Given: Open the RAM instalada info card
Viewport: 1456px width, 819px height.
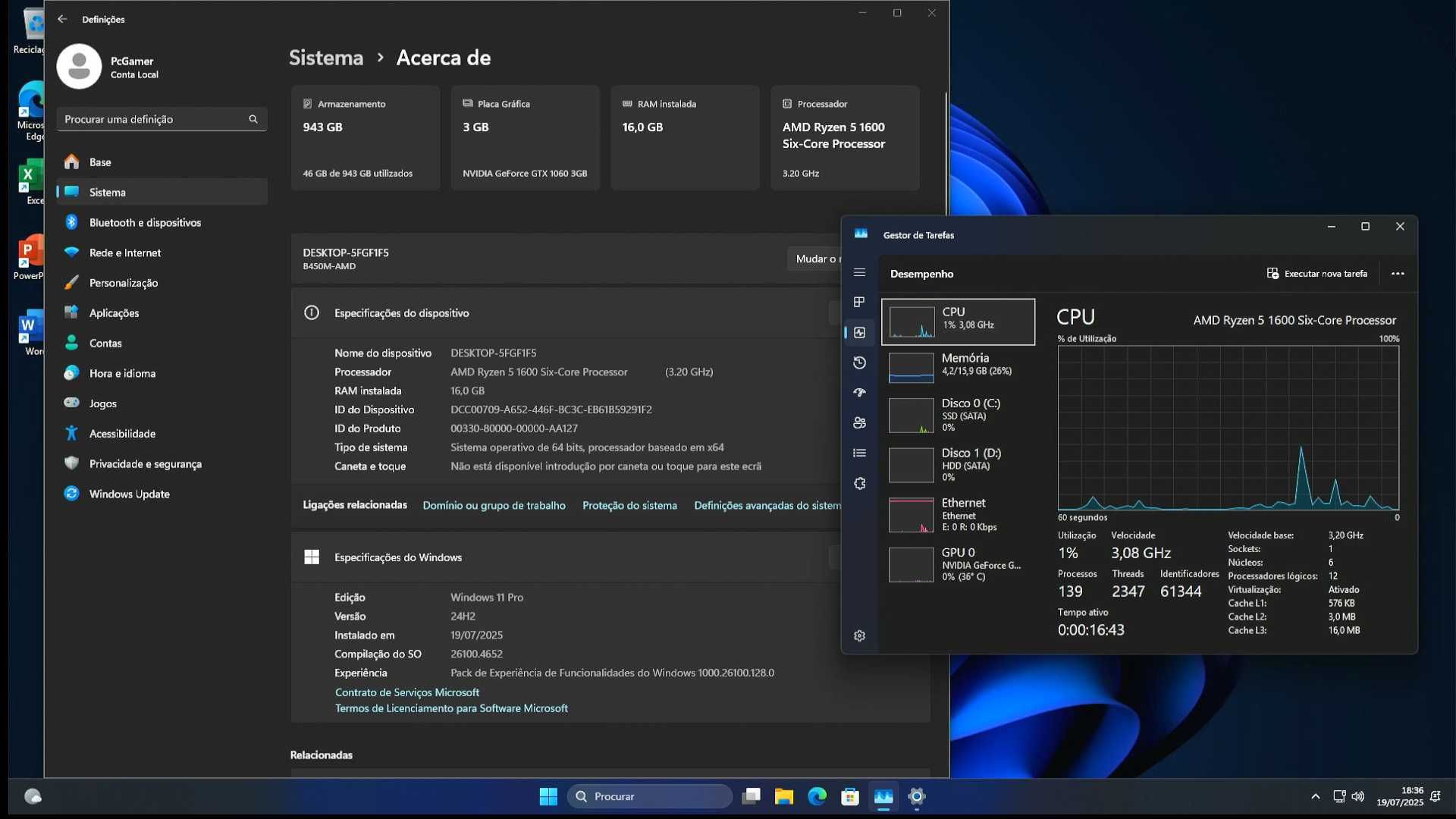Looking at the screenshot, I should click(686, 138).
